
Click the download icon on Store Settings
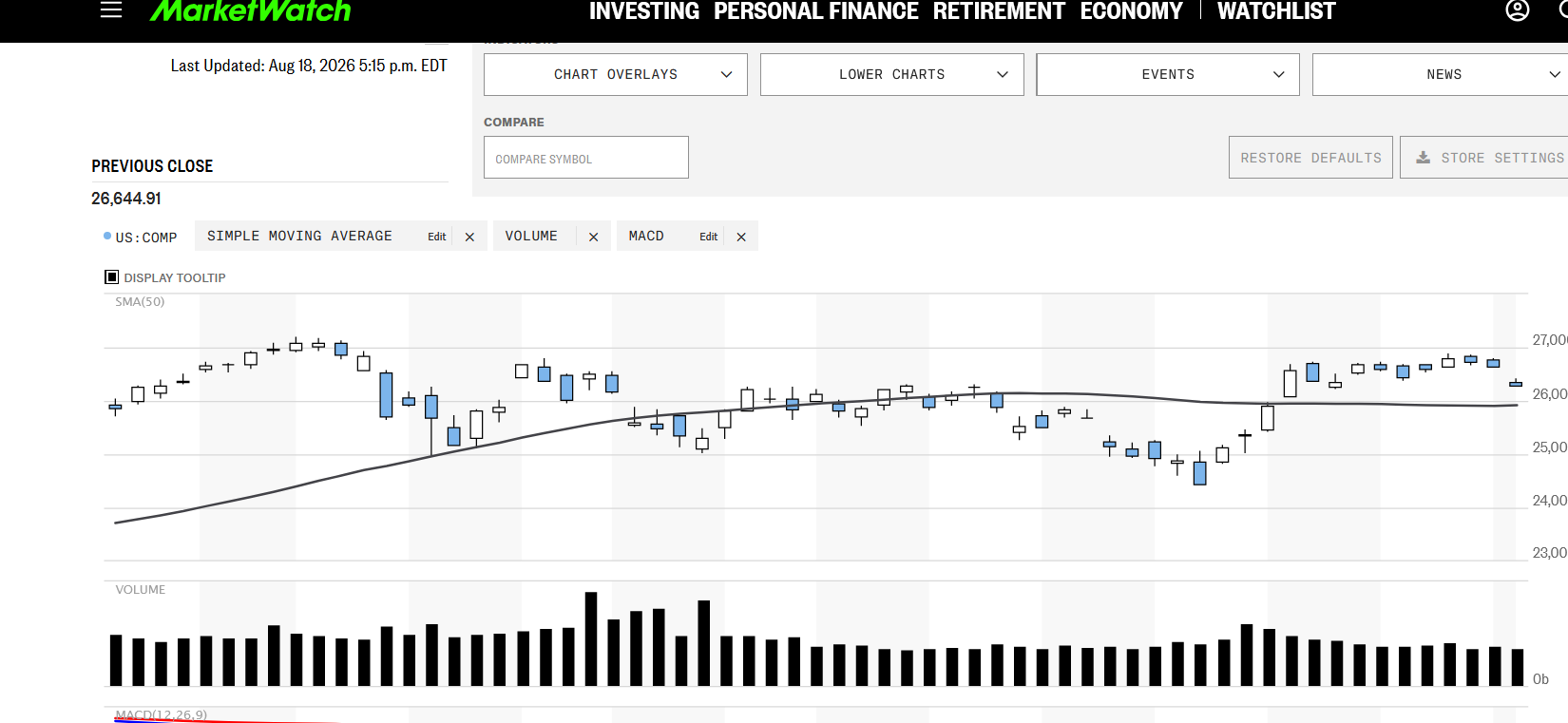tap(1423, 158)
